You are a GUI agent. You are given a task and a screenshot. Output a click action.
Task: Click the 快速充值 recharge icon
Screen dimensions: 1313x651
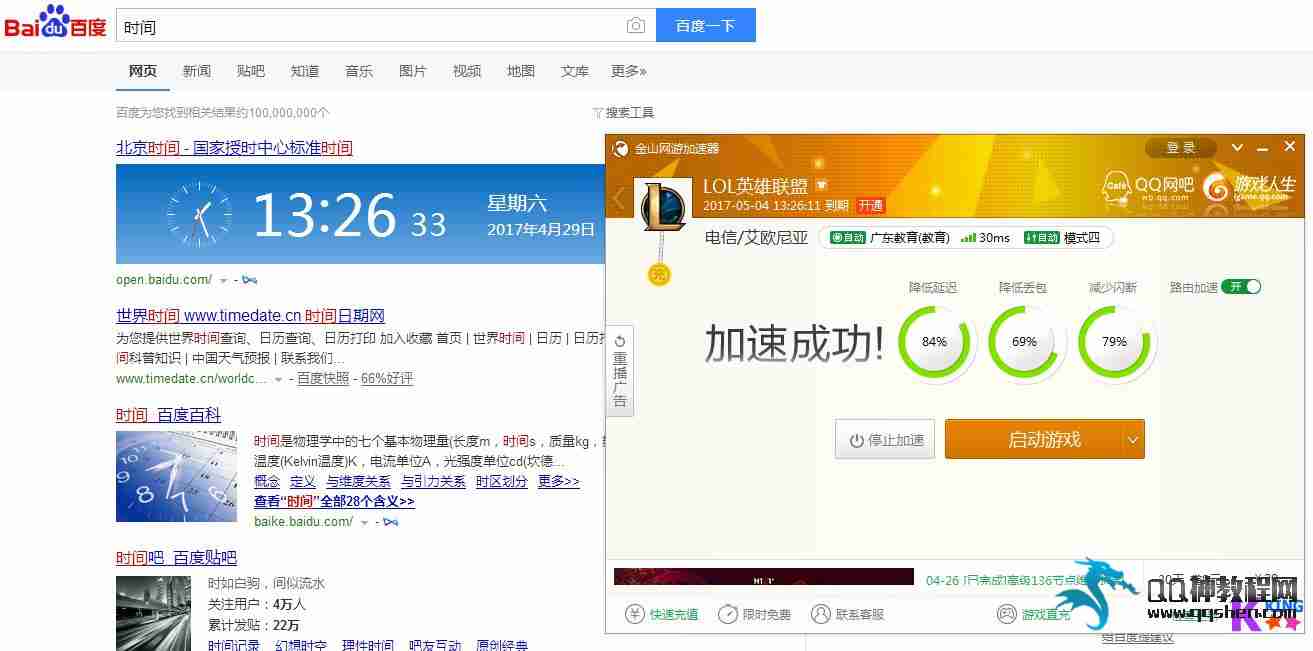coord(635,614)
